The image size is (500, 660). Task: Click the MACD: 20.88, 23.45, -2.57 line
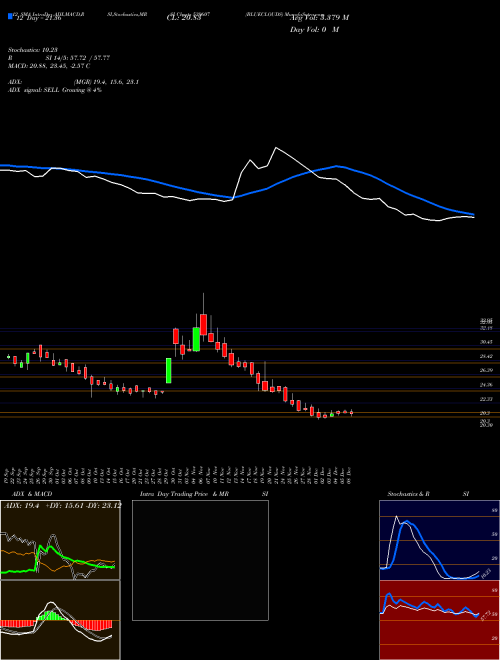pos(49,66)
